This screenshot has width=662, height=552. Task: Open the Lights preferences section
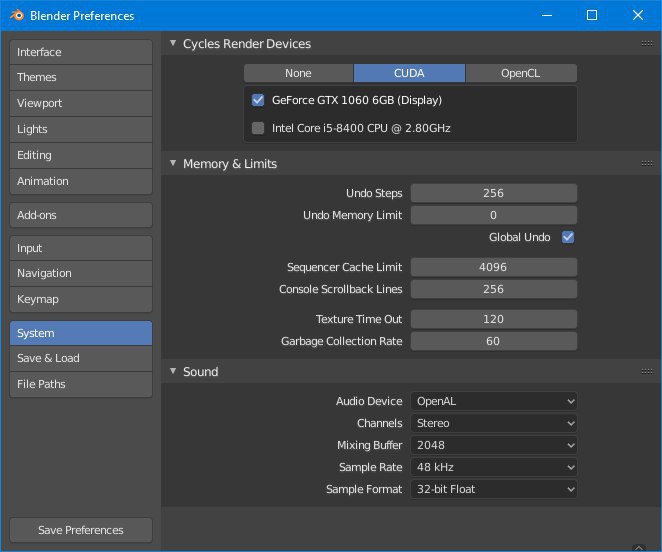(x=81, y=129)
